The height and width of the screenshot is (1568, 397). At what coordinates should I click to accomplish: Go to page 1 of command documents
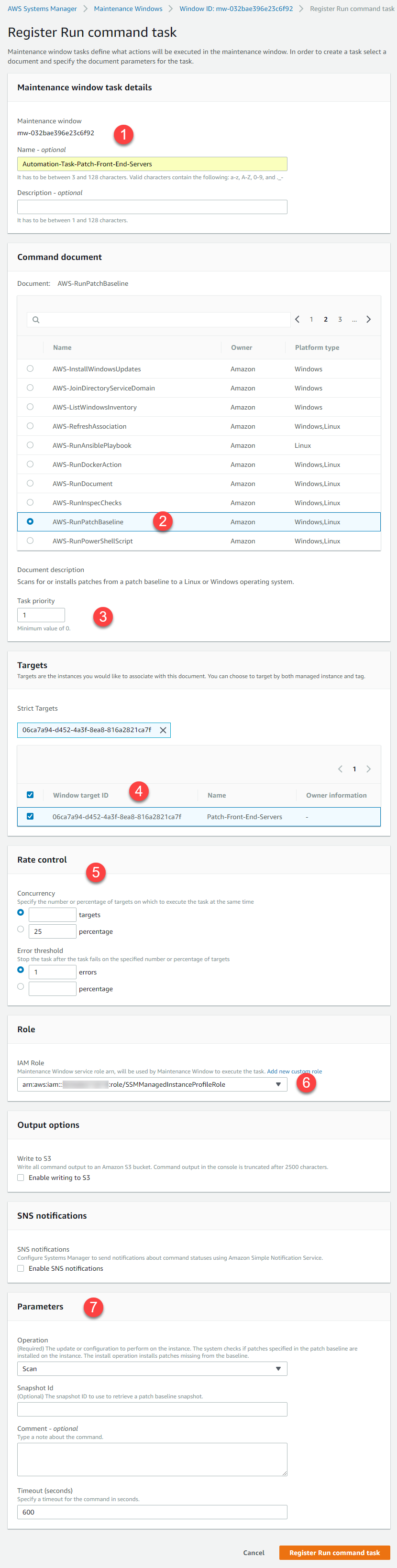tap(311, 319)
